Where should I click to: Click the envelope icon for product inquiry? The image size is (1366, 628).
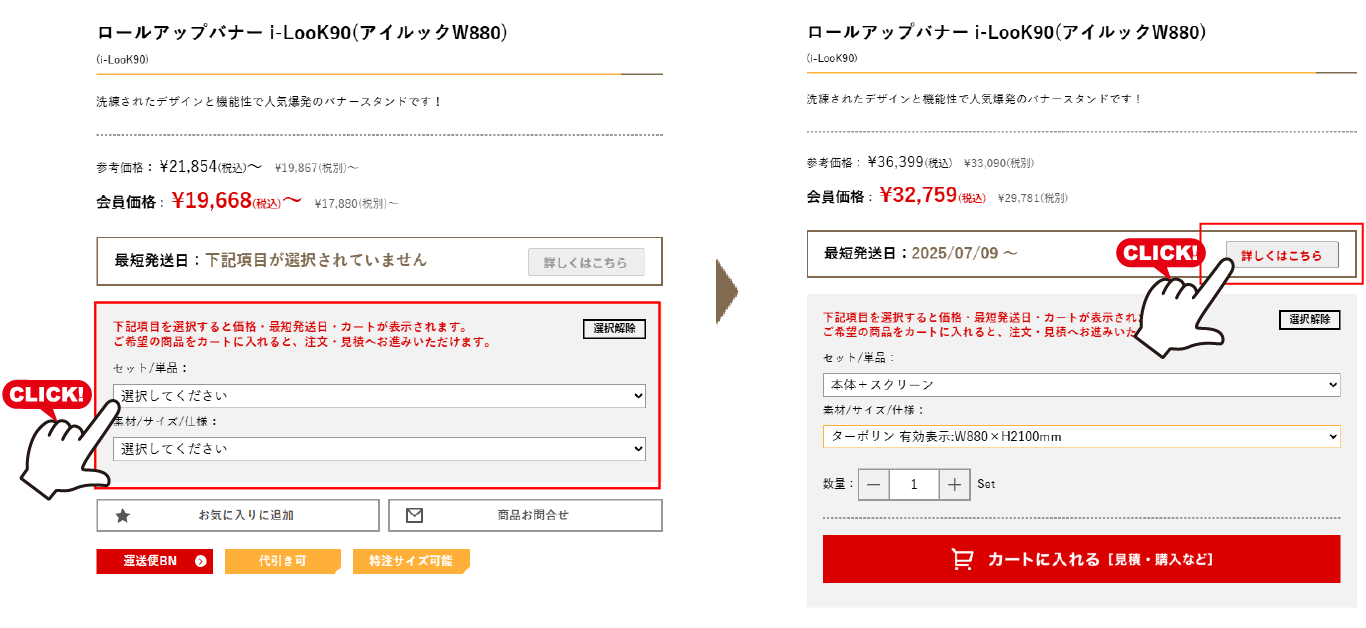click(x=414, y=516)
